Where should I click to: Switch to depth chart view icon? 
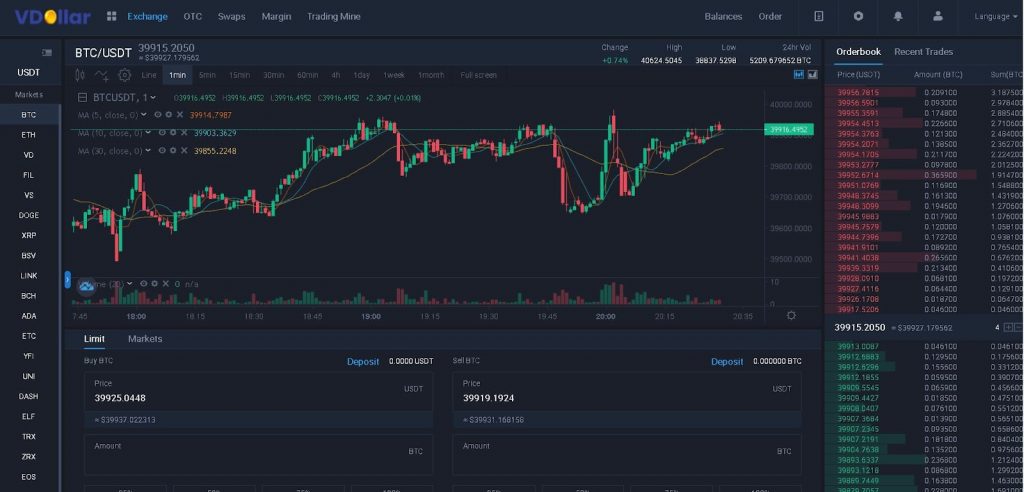pyautogui.click(x=812, y=74)
